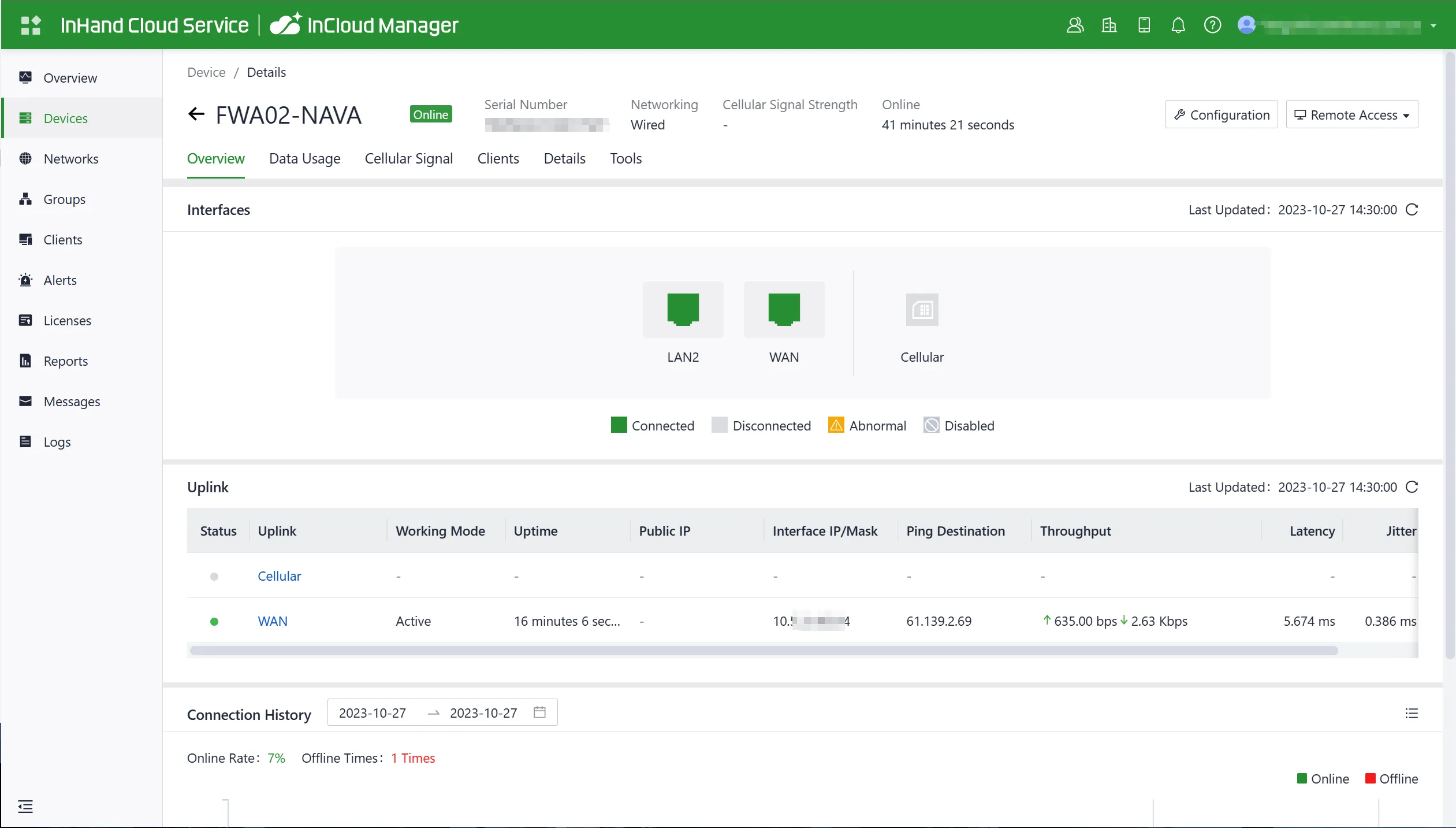1456x828 pixels.
Task: Open Alerts in the sidebar
Action: point(81,280)
